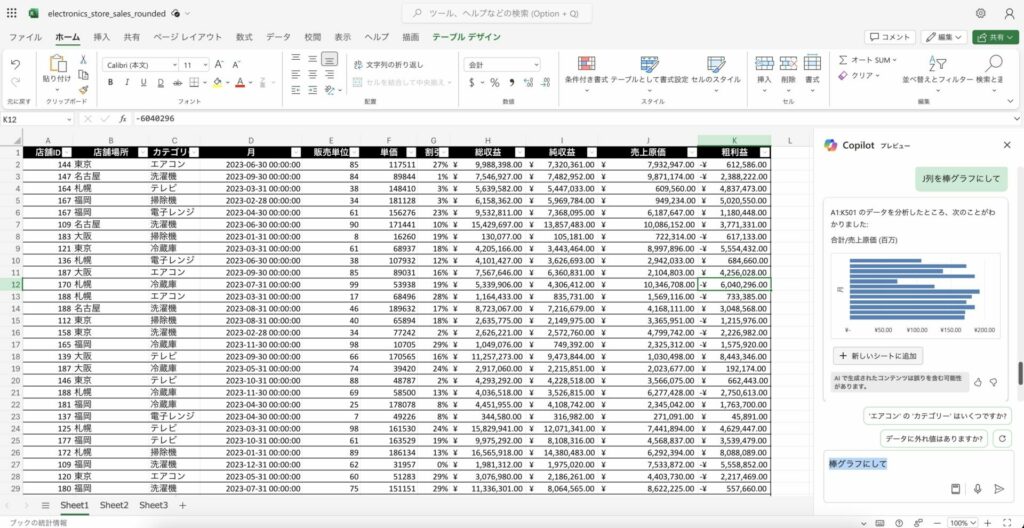Click the 共有 share button
This screenshot has height=528, width=1024.
(995, 37)
